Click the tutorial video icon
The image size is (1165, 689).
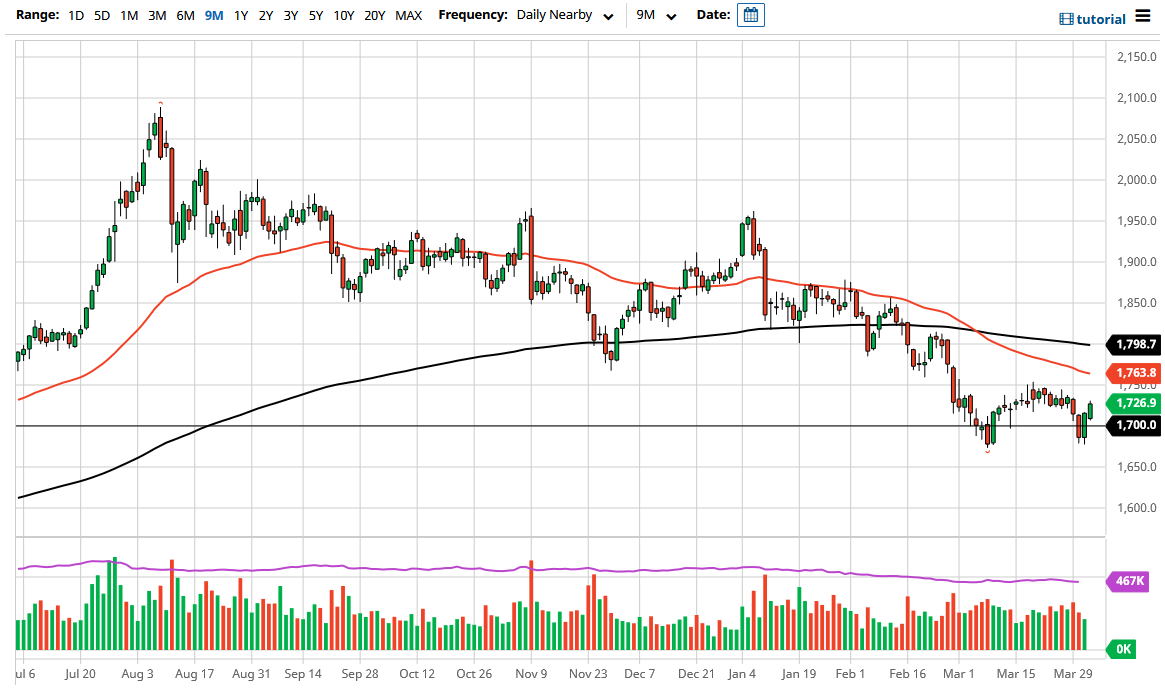(x=1066, y=19)
